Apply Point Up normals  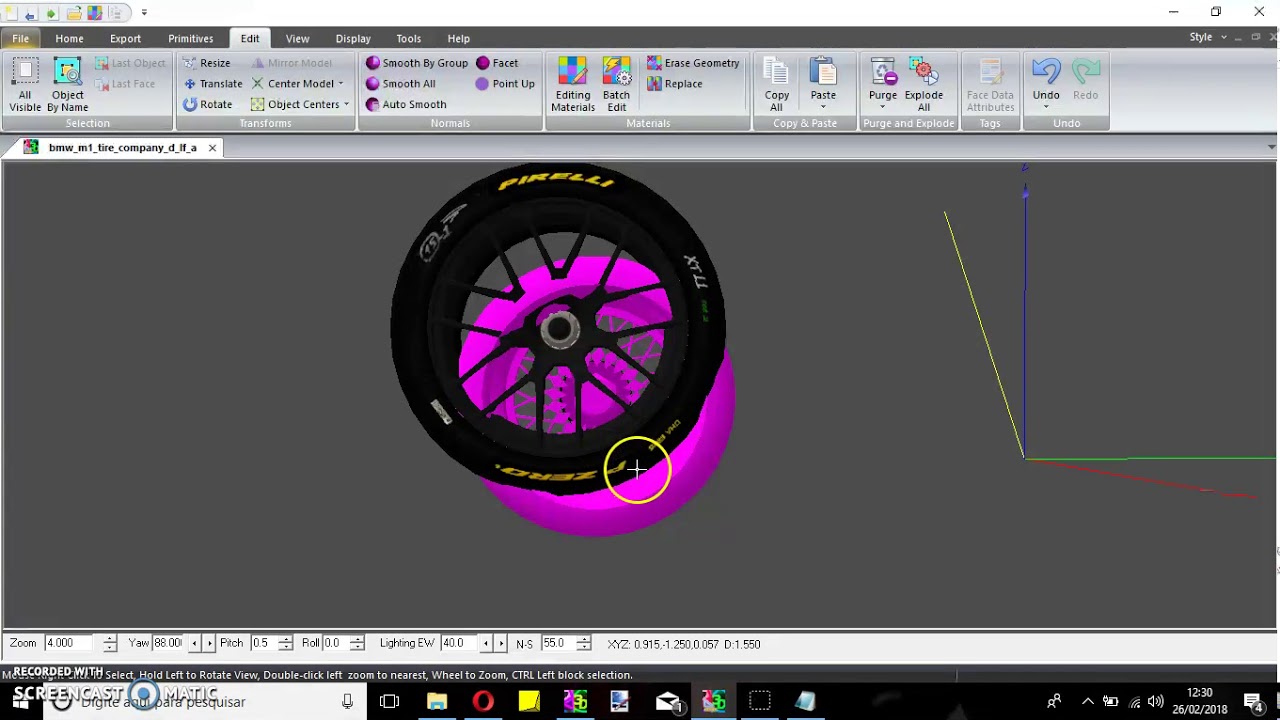[505, 84]
